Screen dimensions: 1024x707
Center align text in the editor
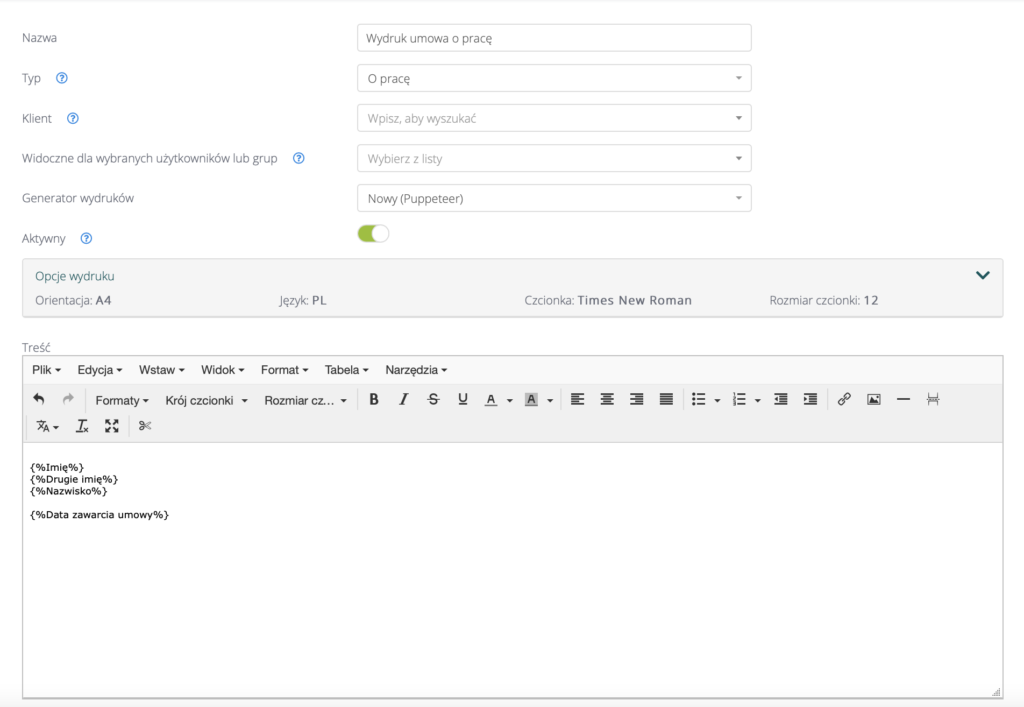click(607, 399)
